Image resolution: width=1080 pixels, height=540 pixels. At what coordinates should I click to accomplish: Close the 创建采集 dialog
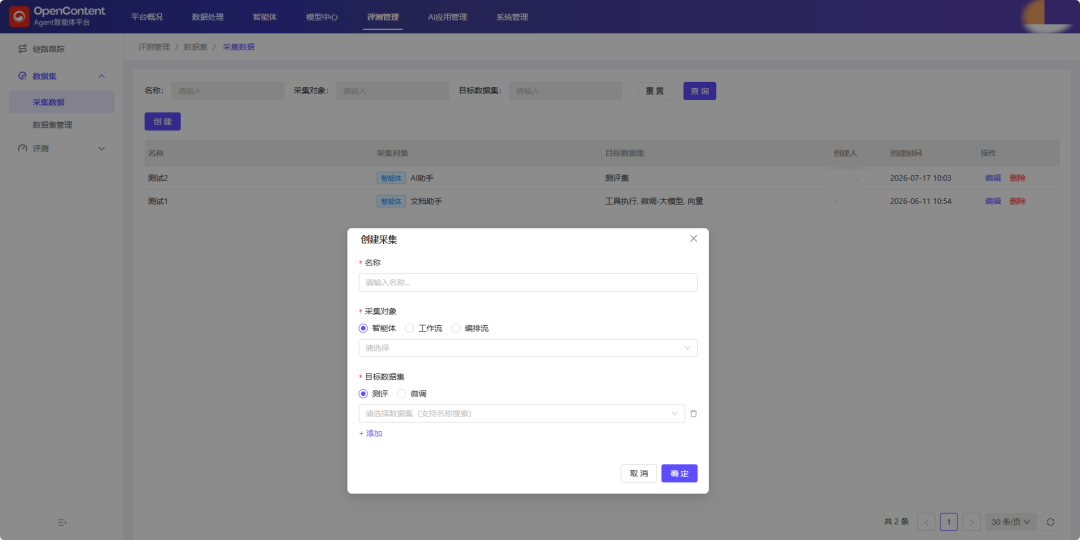[694, 238]
